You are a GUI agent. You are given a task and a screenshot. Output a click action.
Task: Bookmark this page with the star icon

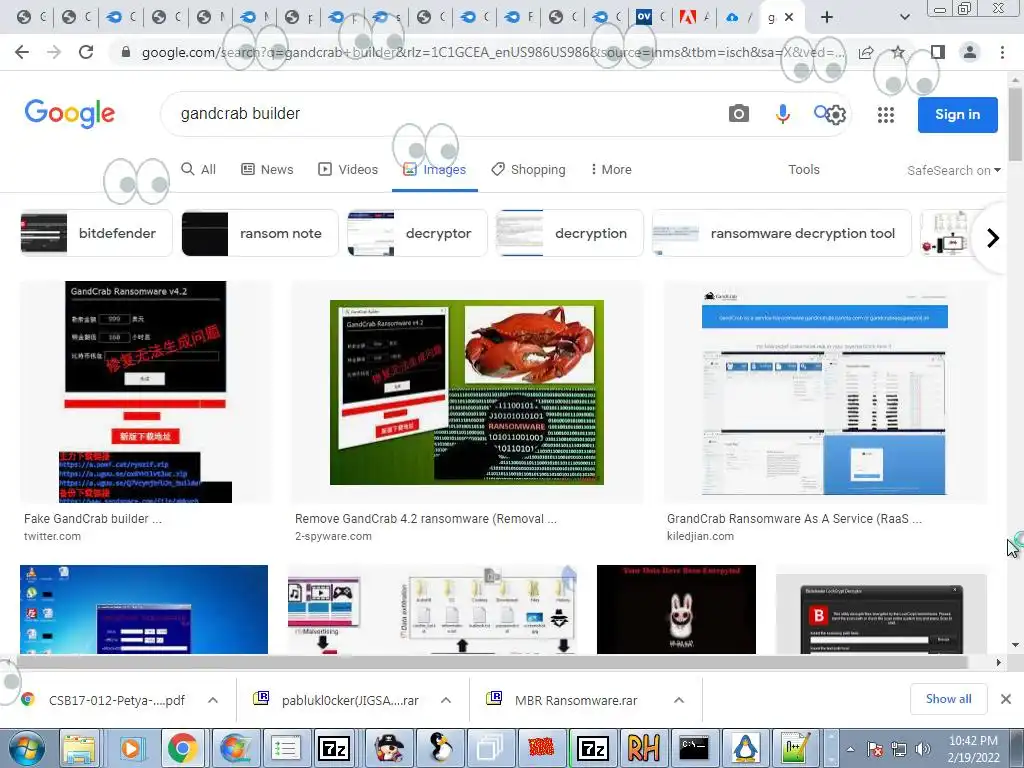tap(898, 52)
